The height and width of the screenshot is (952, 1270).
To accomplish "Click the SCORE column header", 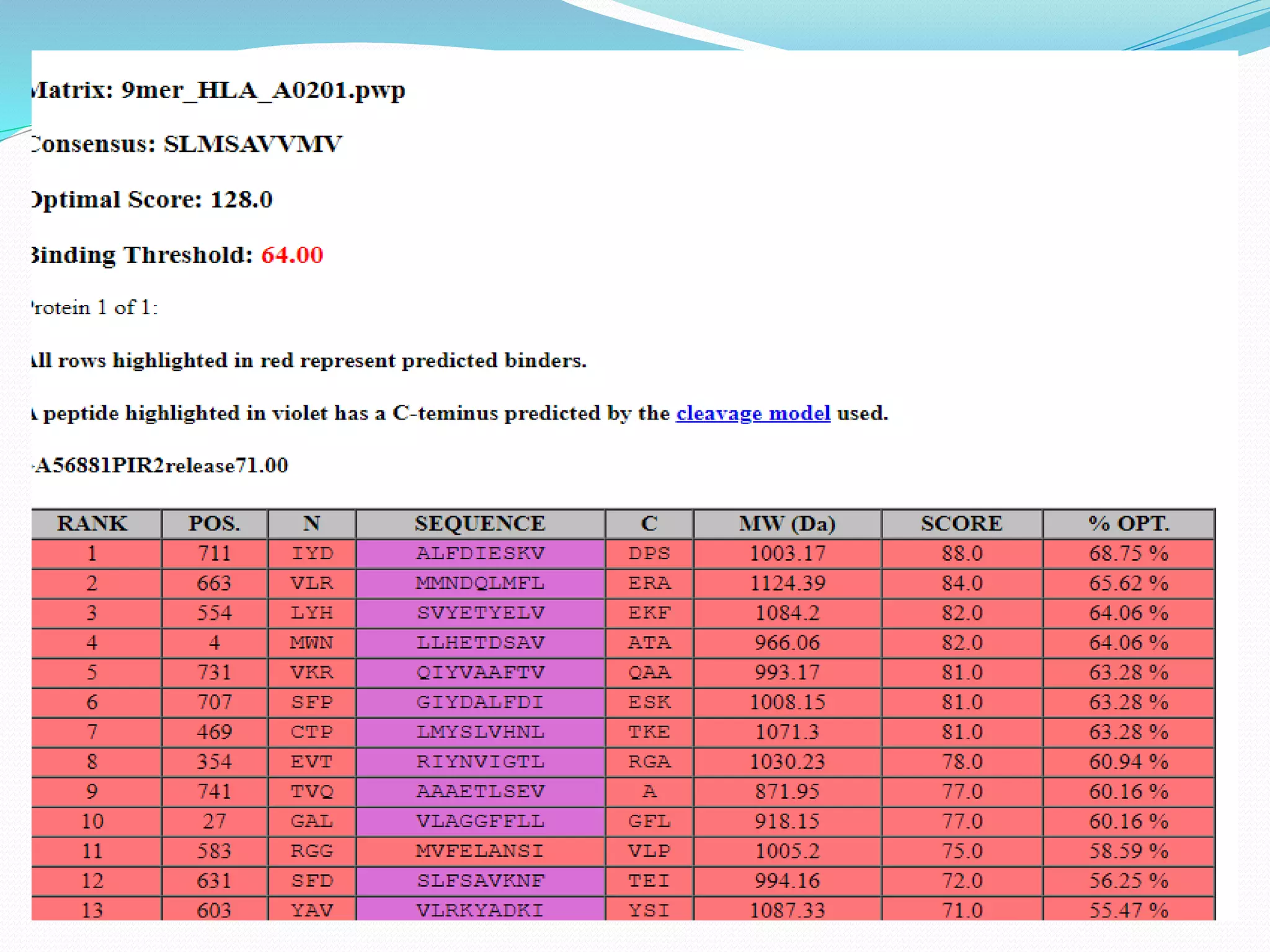I will click(961, 524).
